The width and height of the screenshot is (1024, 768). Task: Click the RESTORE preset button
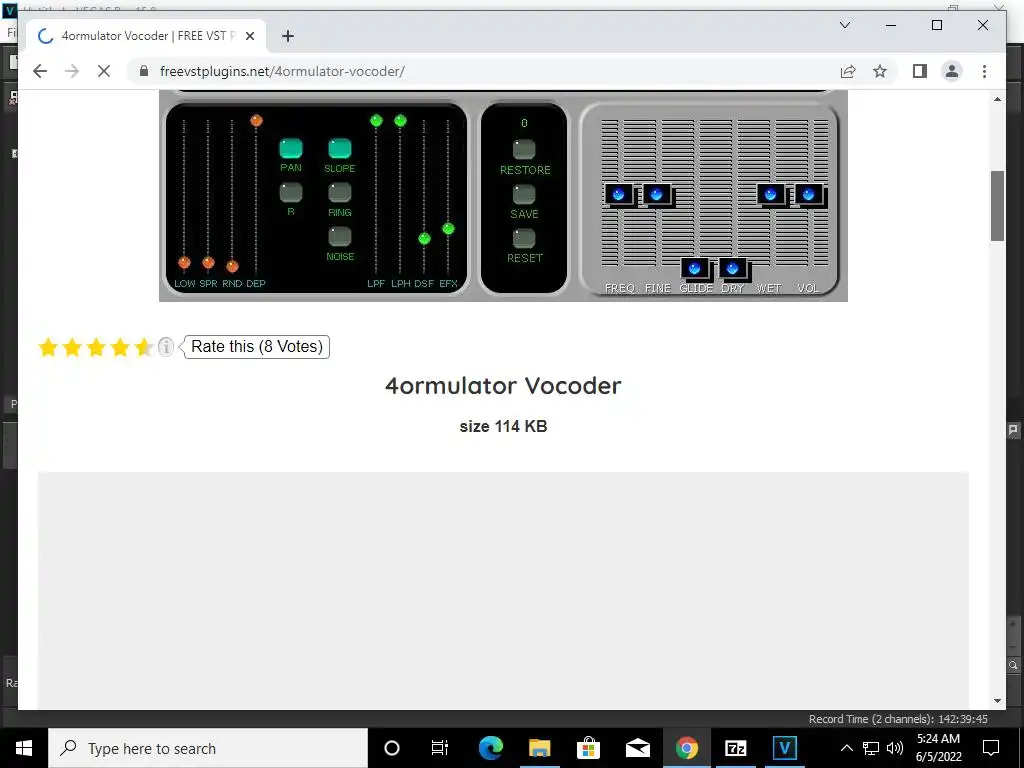[524, 150]
